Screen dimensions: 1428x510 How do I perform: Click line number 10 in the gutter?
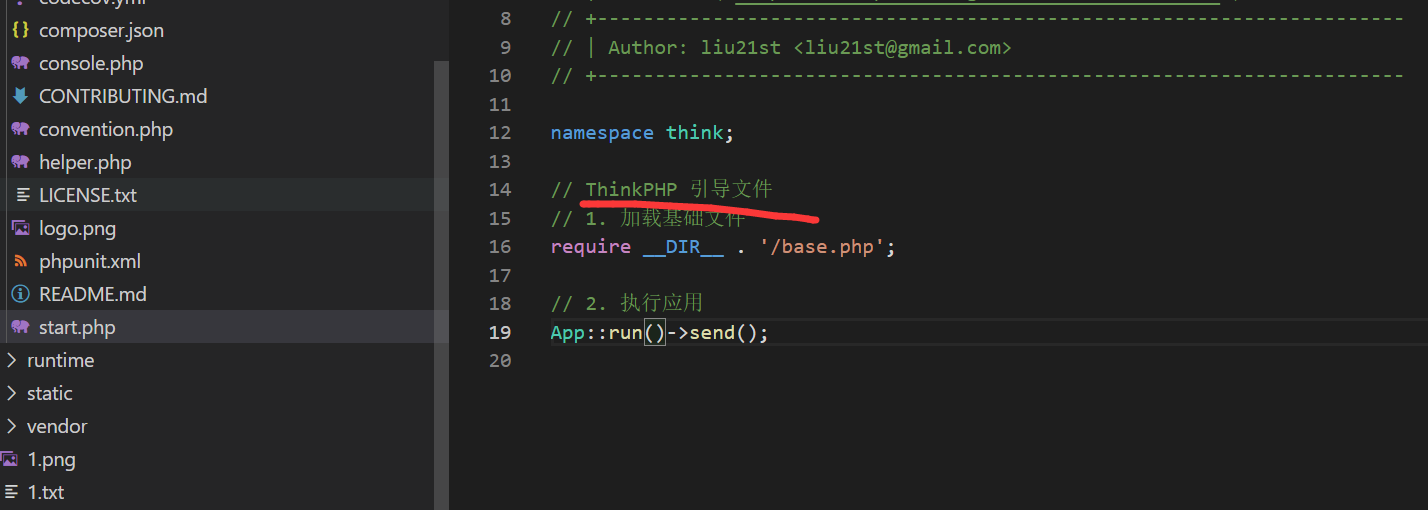[500, 75]
